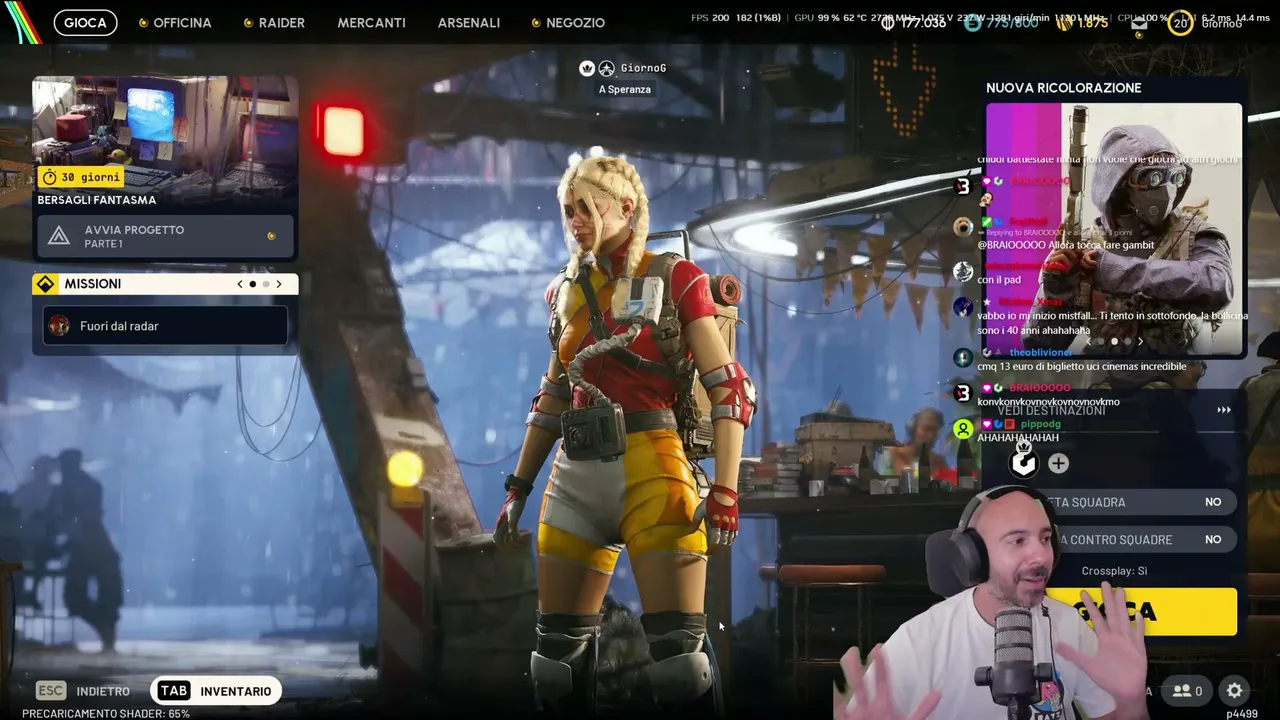Go to previous mission with left chevron

240,284
